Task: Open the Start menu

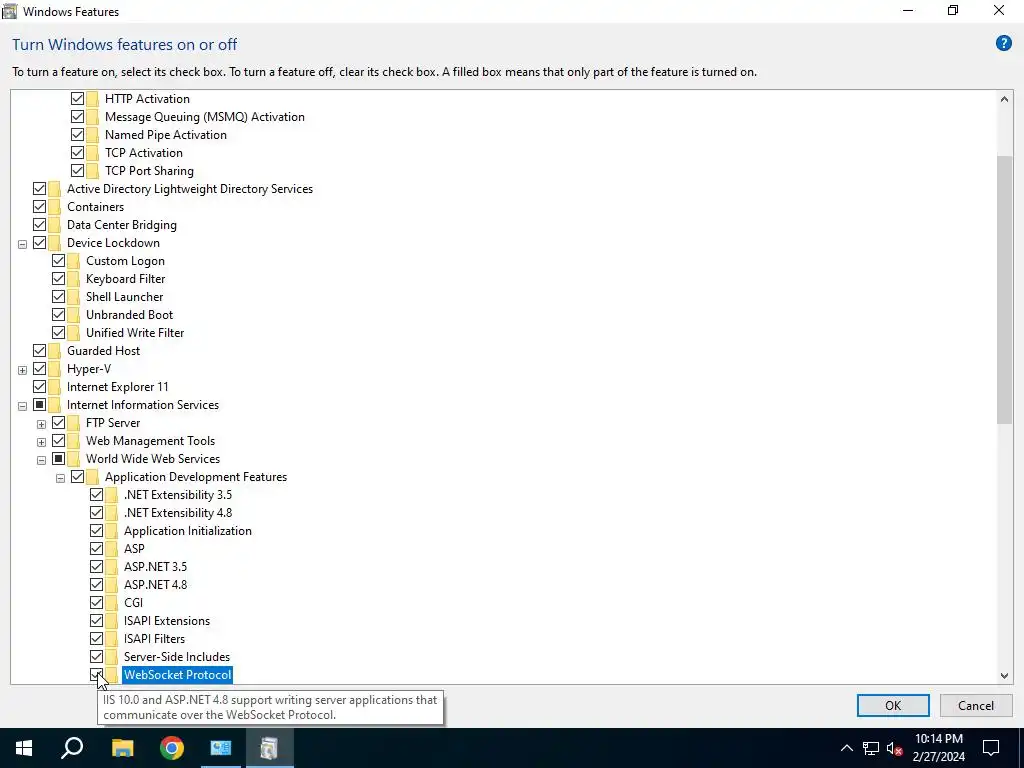Action: (x=24, y=748)
